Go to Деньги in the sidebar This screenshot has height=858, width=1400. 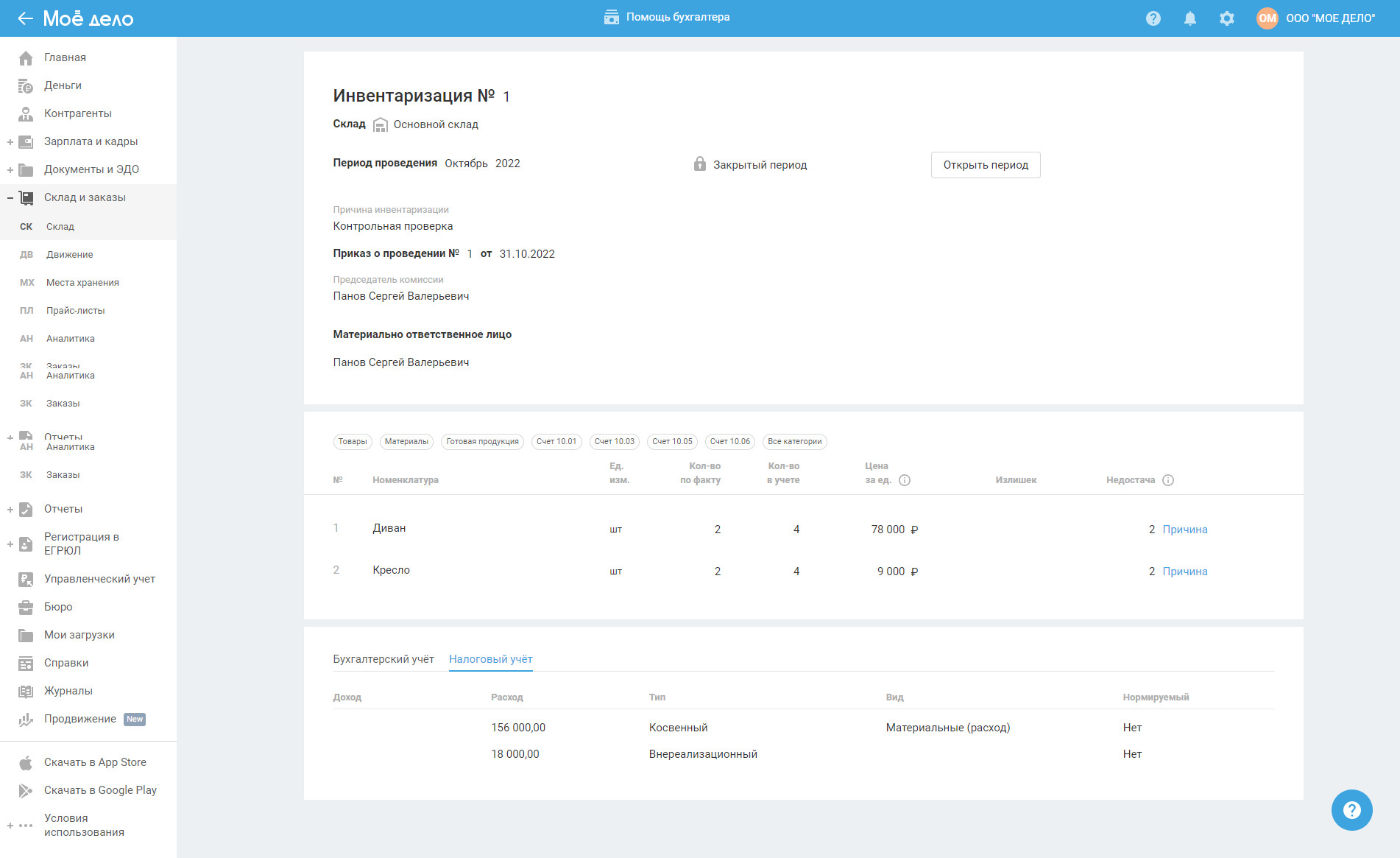[63, 85]
